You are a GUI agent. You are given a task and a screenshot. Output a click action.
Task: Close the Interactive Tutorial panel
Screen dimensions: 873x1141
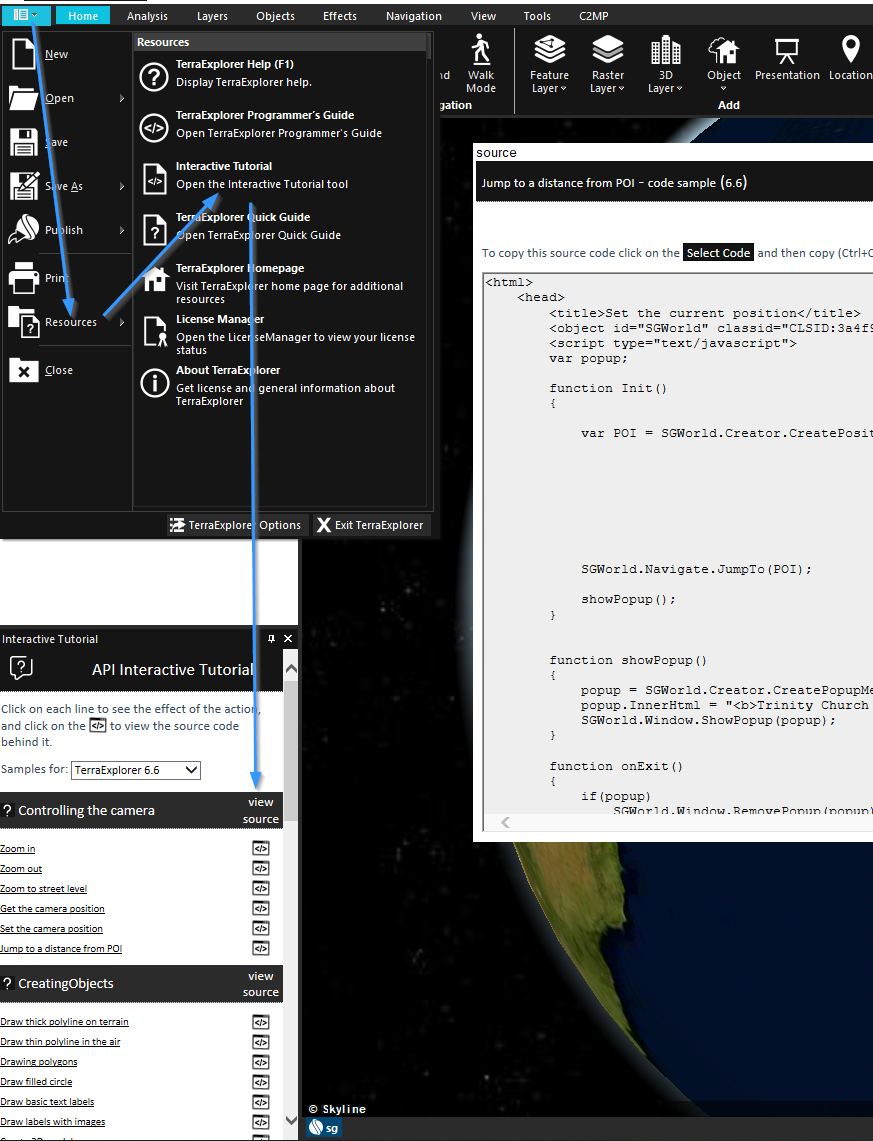coord(288,639)
